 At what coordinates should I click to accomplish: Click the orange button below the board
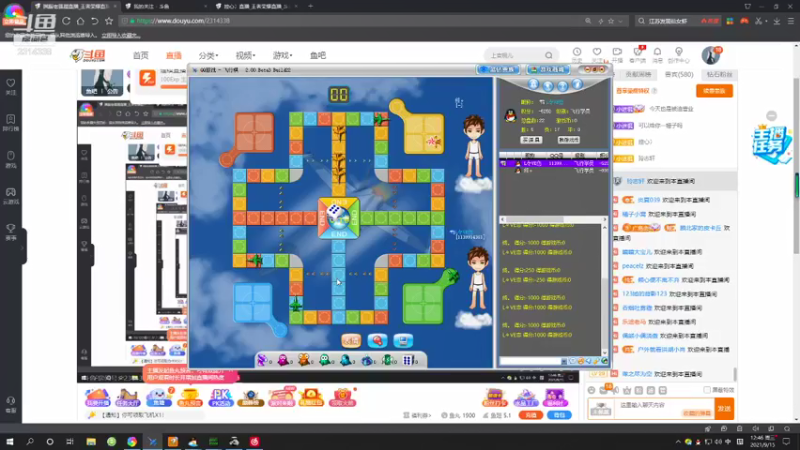351,341
